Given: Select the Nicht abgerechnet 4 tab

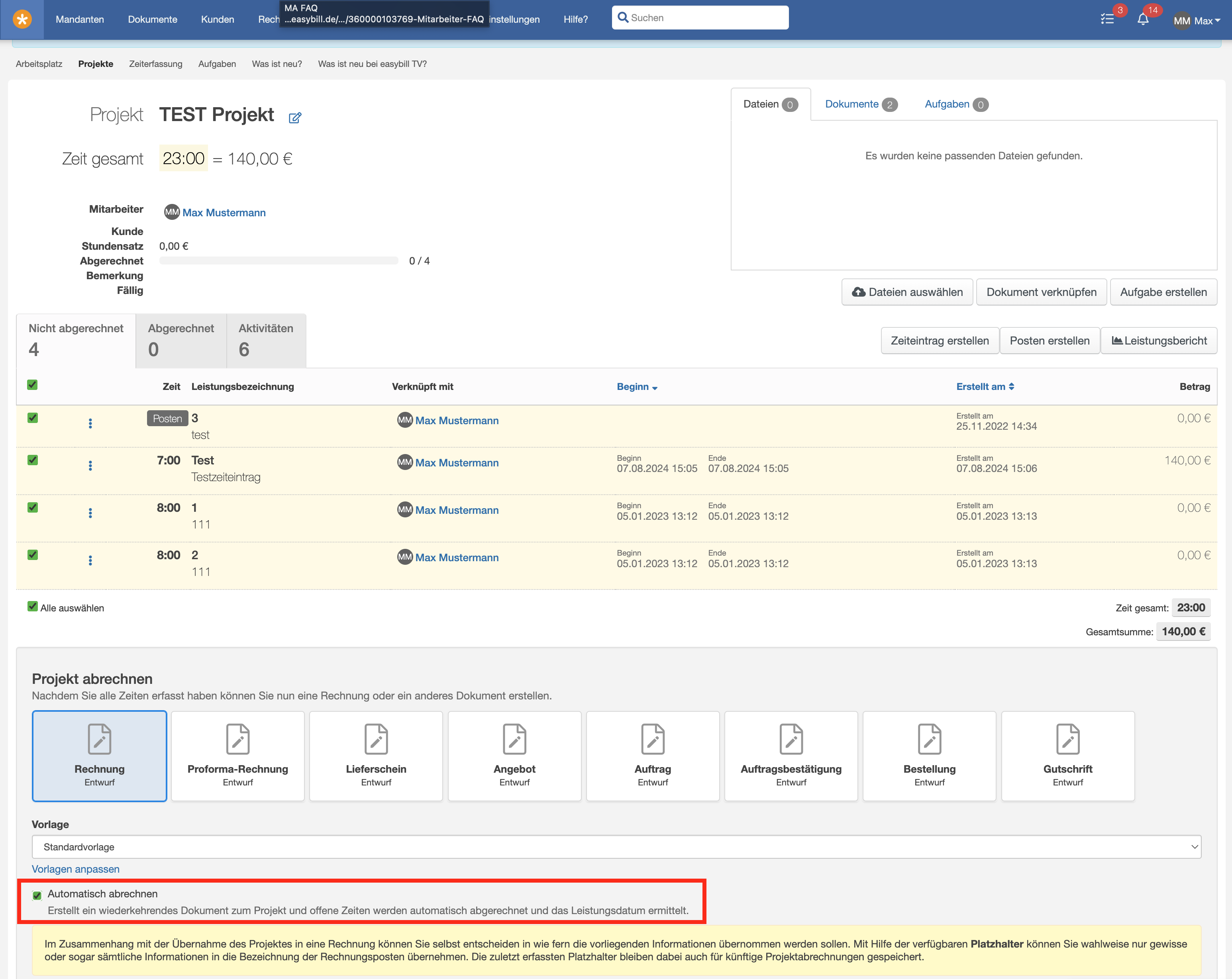Looking at the screenshot, I should coord(76,341).
